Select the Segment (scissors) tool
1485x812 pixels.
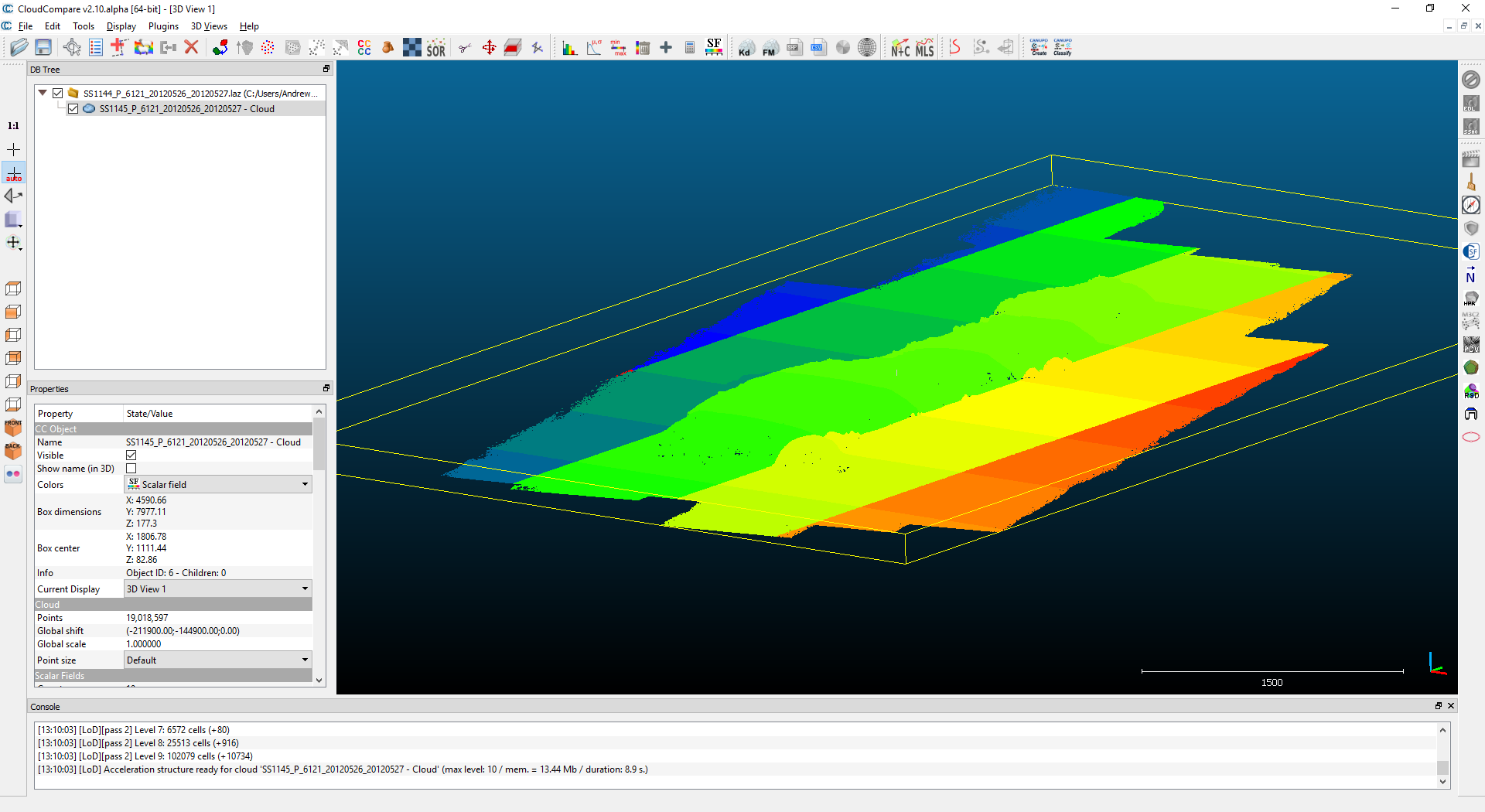pyautogui.click(x=464, y=47)
